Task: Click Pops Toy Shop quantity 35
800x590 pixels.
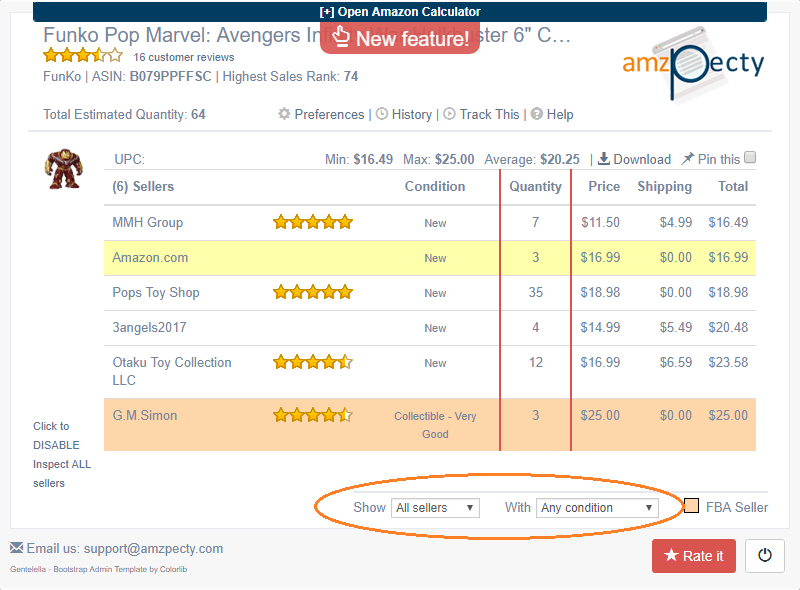Action: pyautogui.click(x=535, y=292)
